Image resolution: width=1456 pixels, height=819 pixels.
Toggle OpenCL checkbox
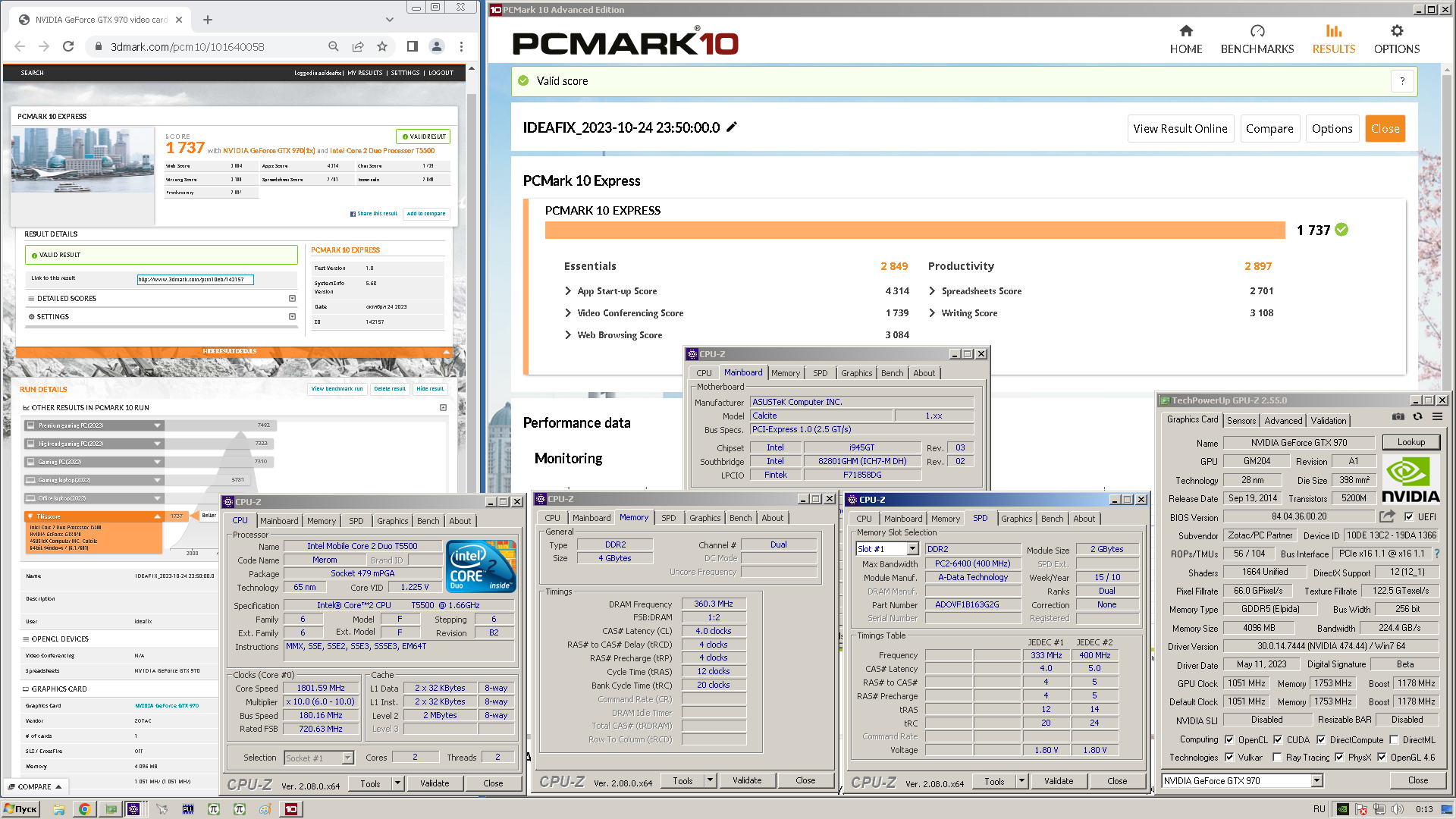click(1229, 739)
